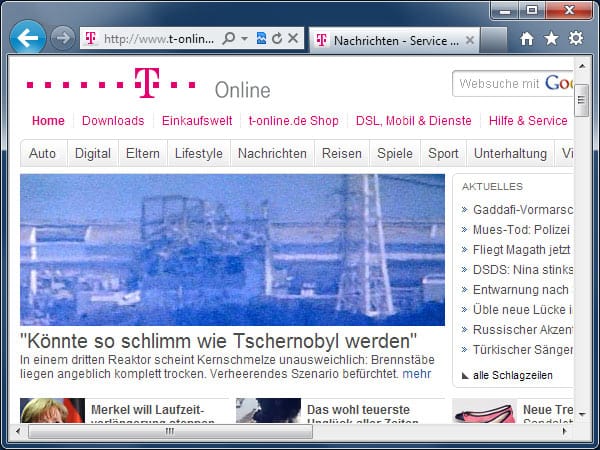Click the horizontal scrollbar left arrow
The width and height of the screenshot is (600, 450).
tap(18, 431)
